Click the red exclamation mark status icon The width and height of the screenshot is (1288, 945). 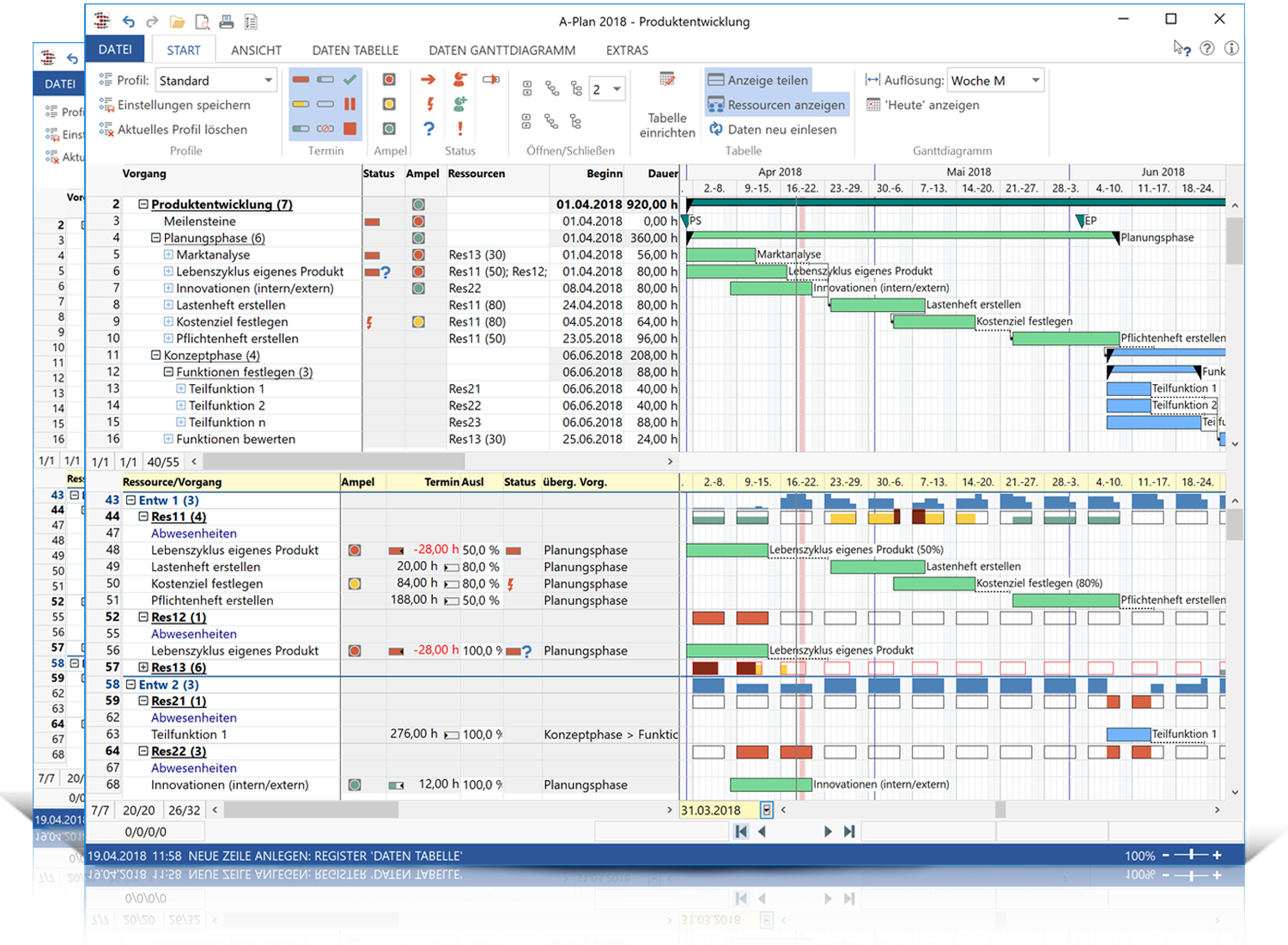pos(460,129)
